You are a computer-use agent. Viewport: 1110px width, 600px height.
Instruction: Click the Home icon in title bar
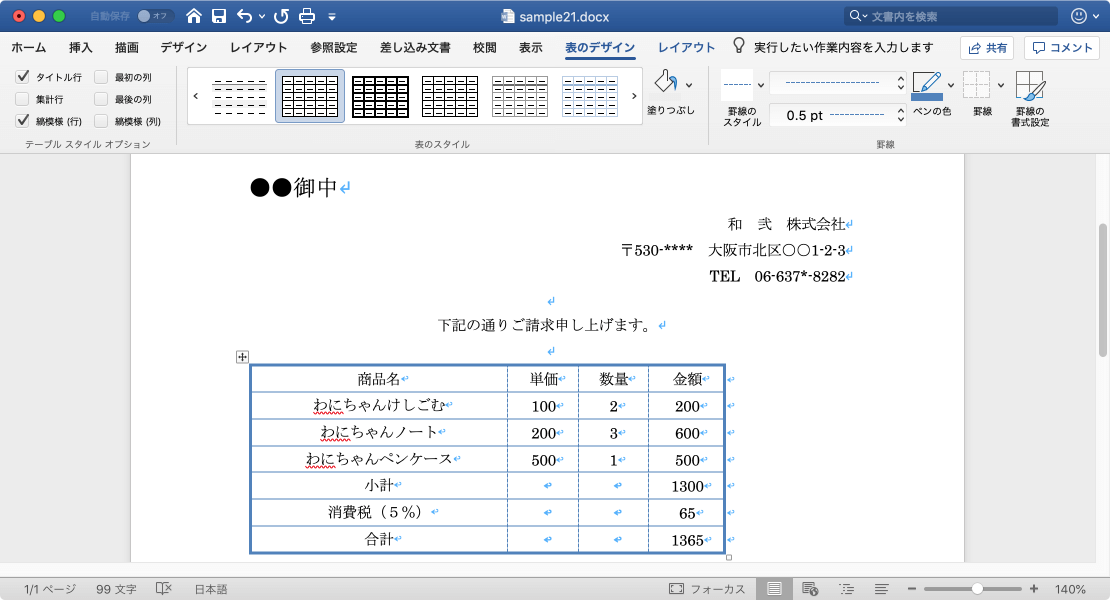pyautogui.click(x=194, y=16)
